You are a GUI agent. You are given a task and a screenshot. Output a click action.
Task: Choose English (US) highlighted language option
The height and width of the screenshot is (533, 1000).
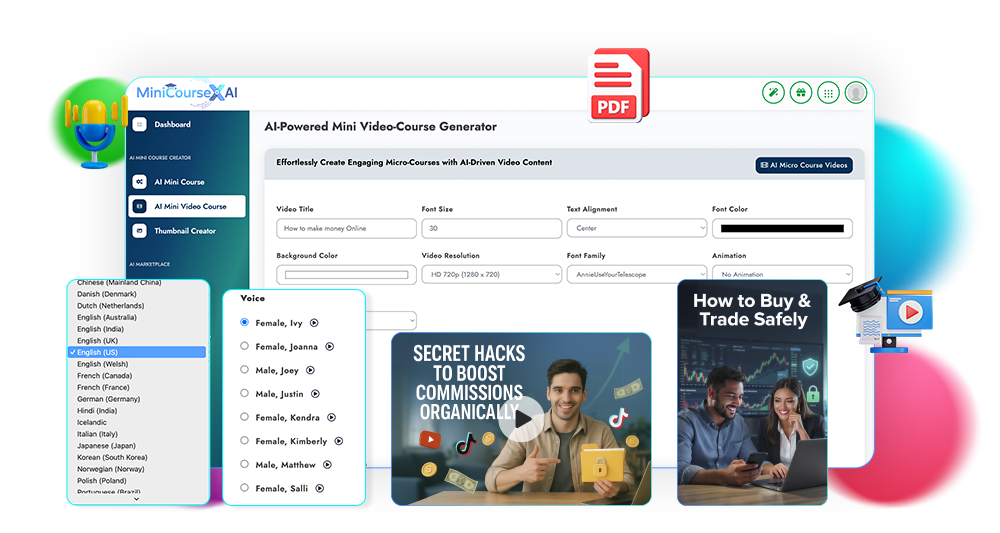click(137, 353)
